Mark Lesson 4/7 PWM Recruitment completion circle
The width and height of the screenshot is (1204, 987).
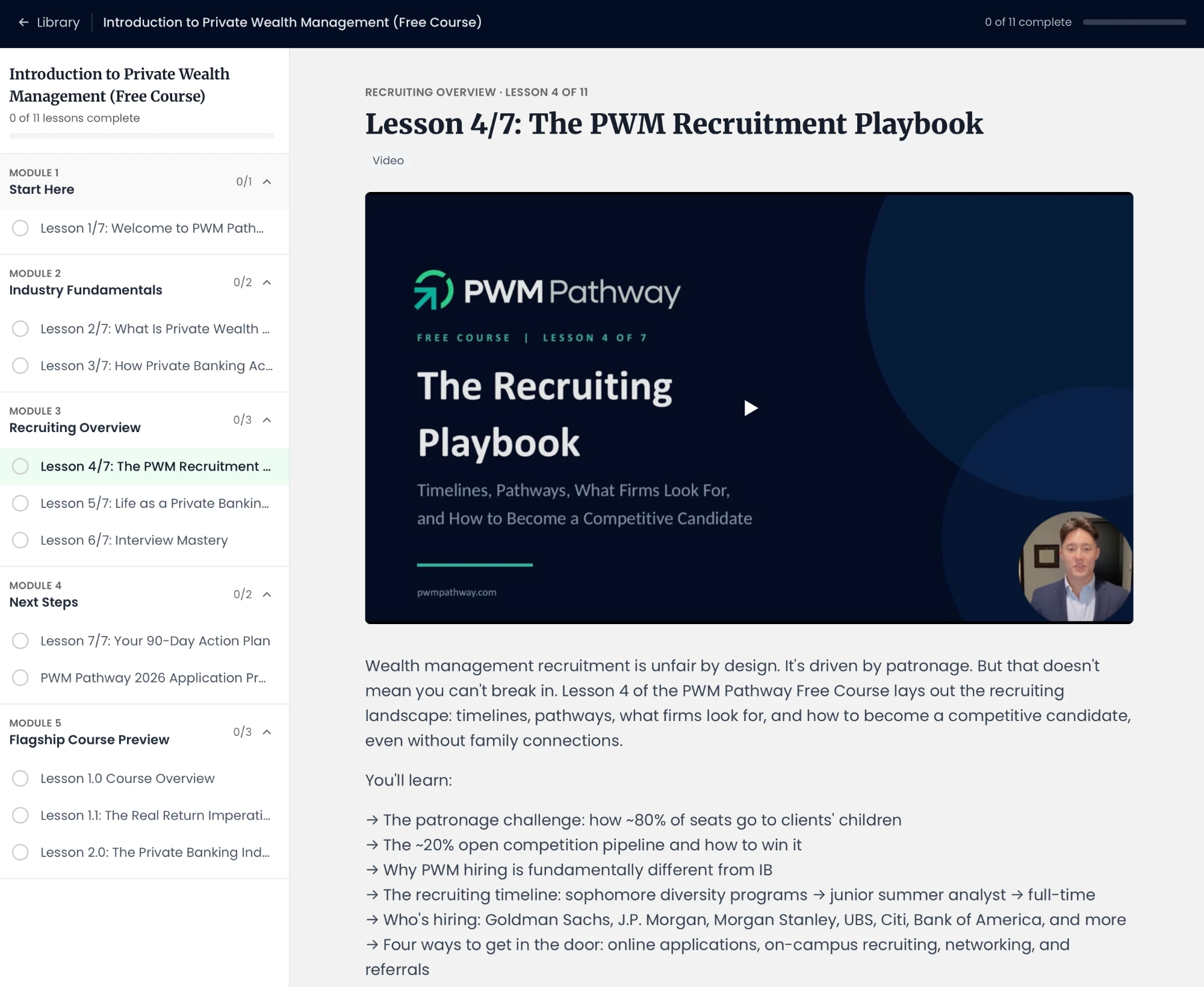(20, 466)
